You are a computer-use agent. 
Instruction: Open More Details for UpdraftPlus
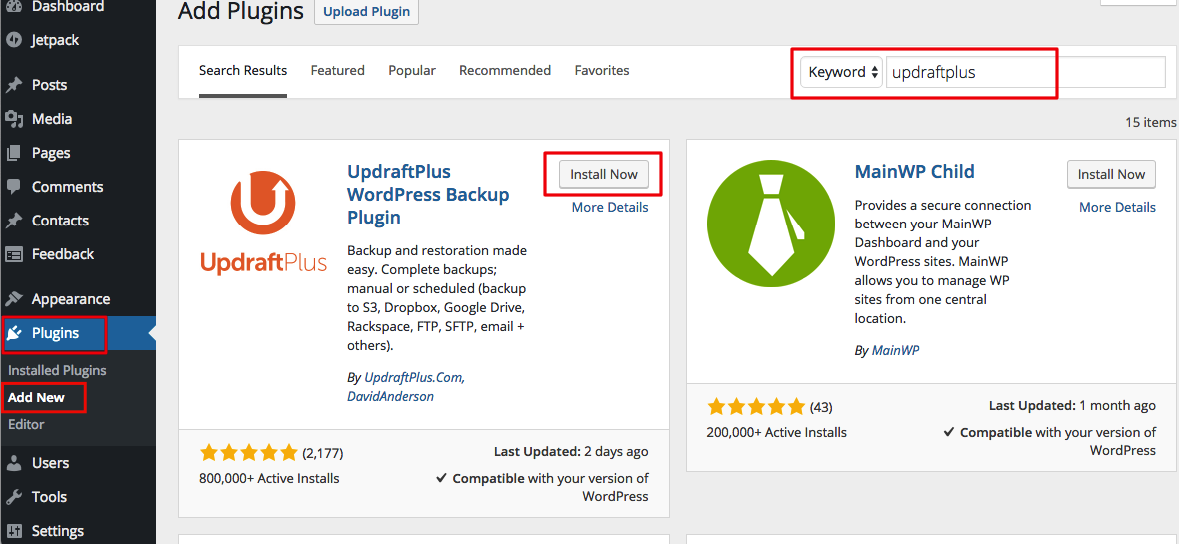(610, 208)
